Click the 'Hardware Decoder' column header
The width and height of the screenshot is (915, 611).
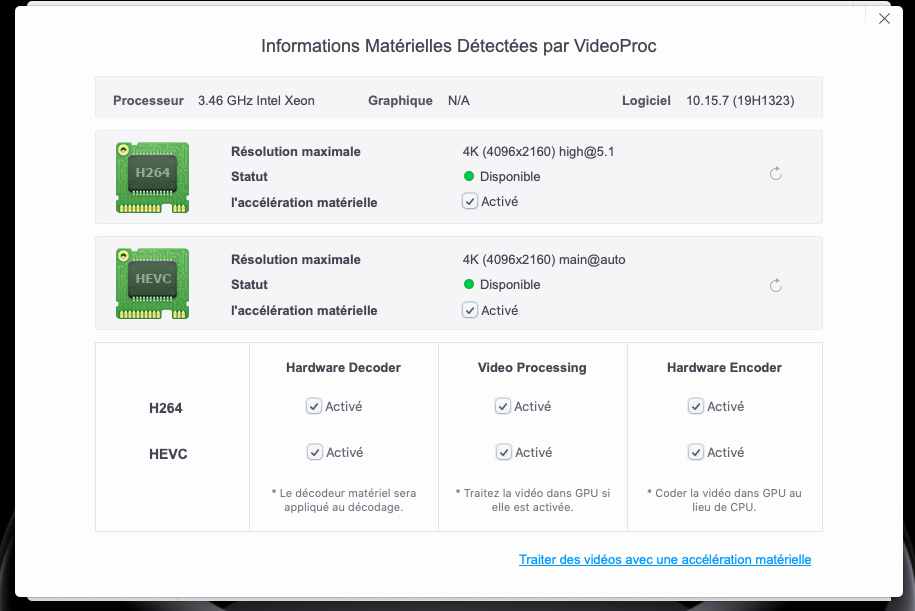(x=343, y=368)
